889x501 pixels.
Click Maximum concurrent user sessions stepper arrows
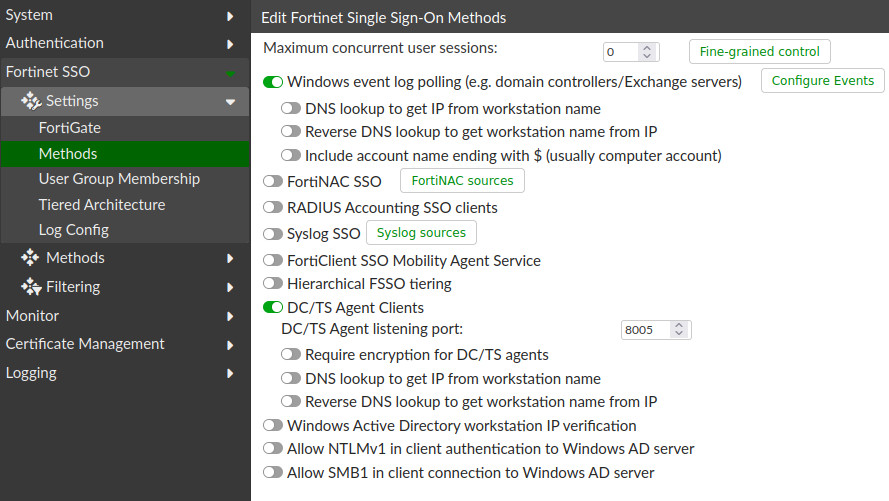[x=646, y=52]
